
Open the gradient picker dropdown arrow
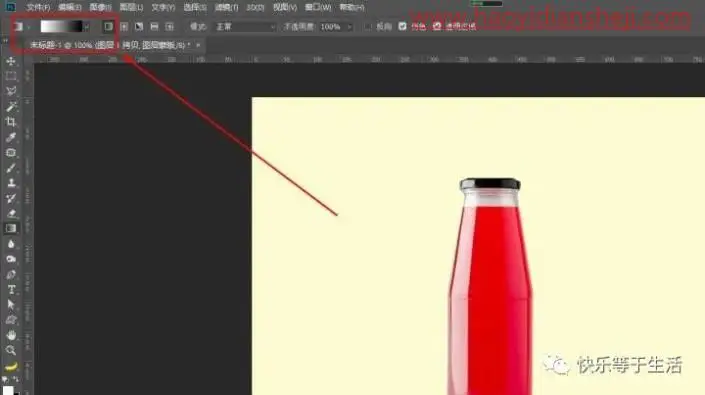[87, 27]
